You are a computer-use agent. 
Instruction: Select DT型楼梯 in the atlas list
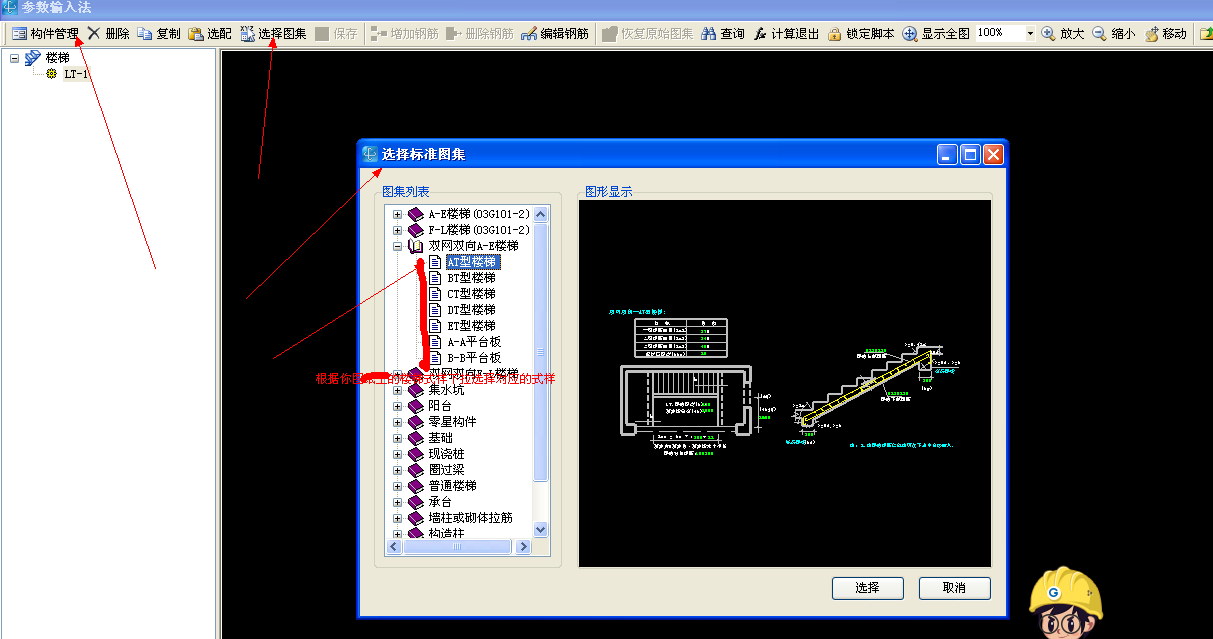(x=471, y=310)
